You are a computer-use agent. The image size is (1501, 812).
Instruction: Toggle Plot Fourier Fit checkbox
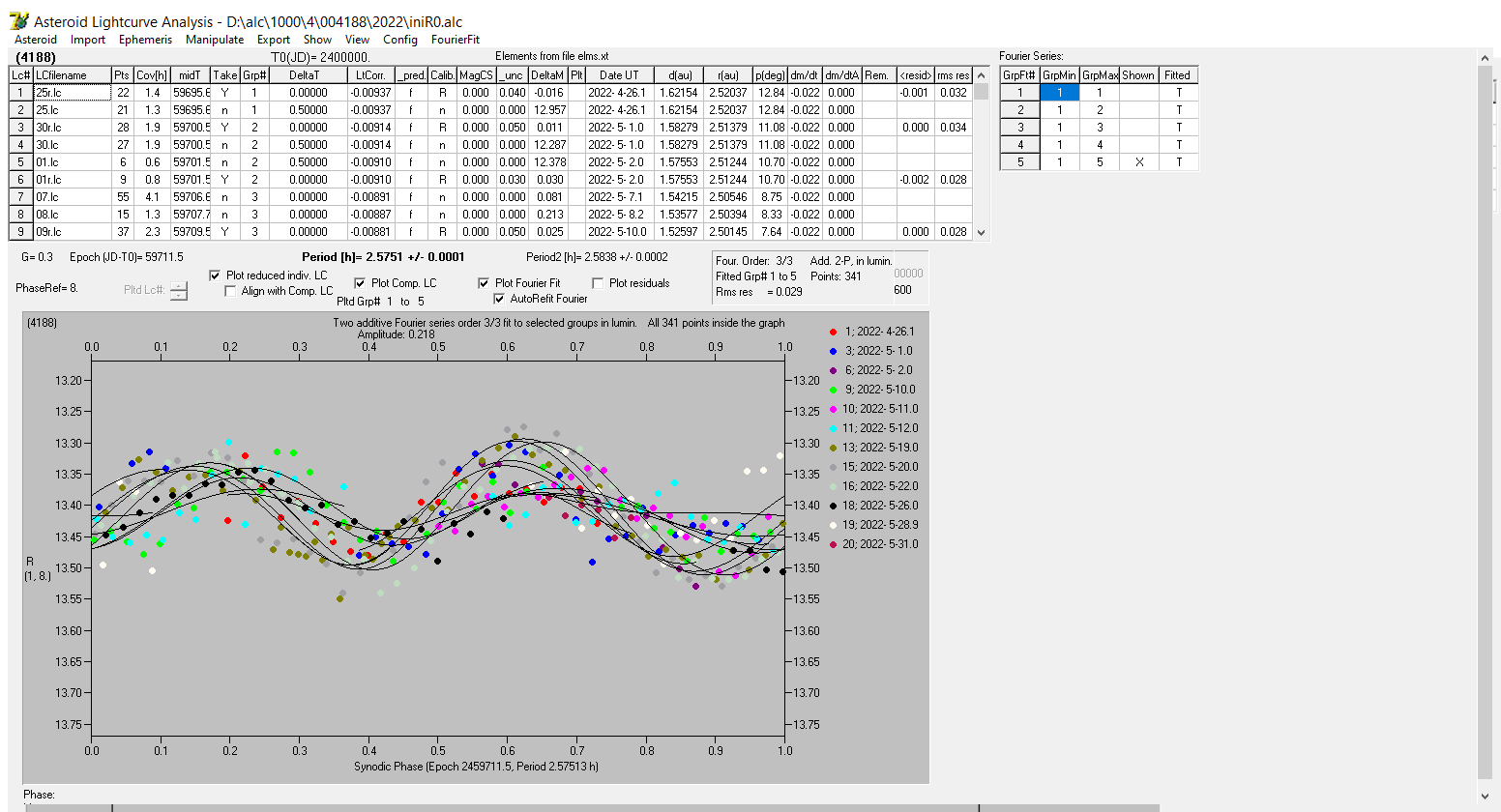click(484, 283)
